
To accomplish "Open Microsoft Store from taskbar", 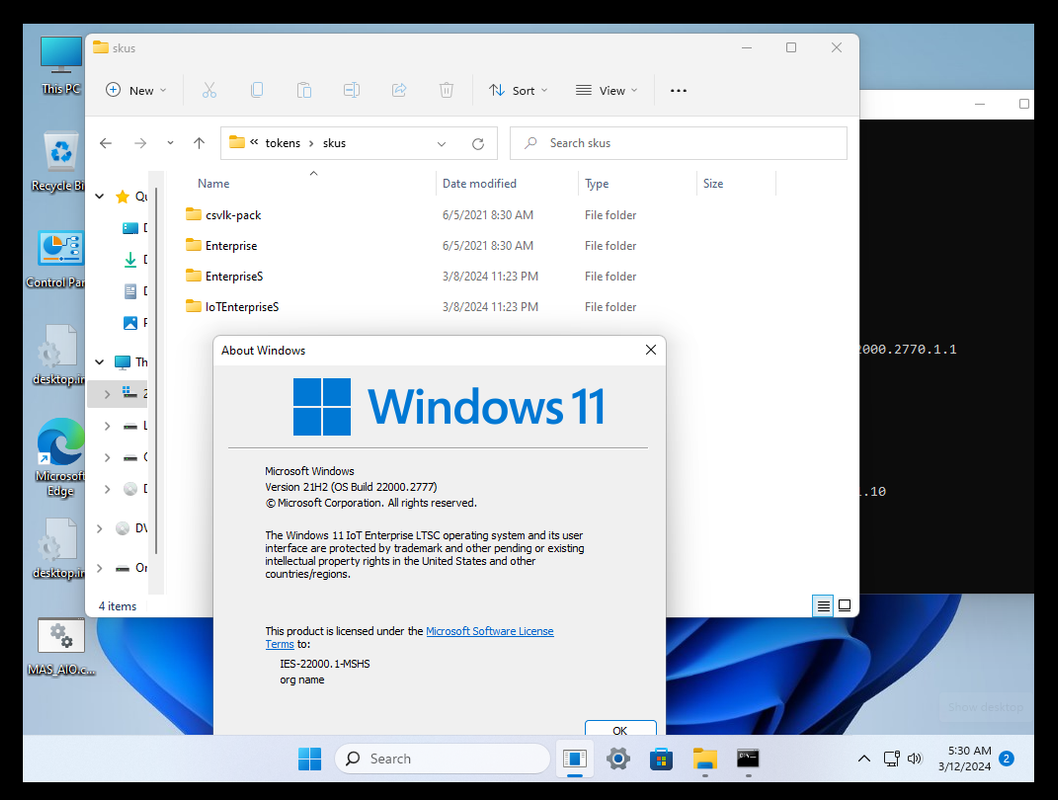I will [661, 759].
